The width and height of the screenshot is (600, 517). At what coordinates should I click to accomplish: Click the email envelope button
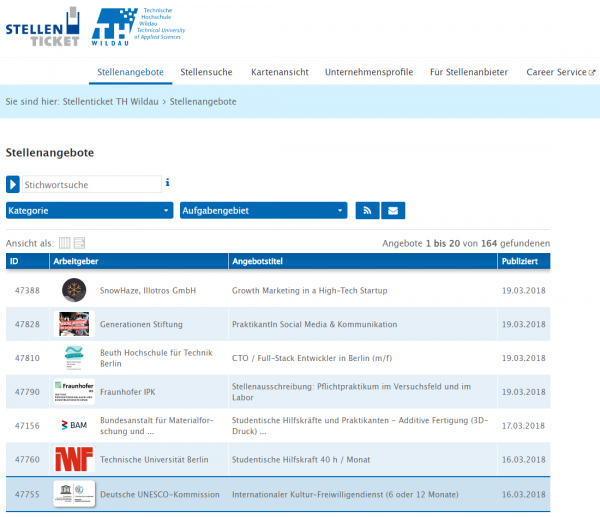pyautogui.click(x=393, y=210)
